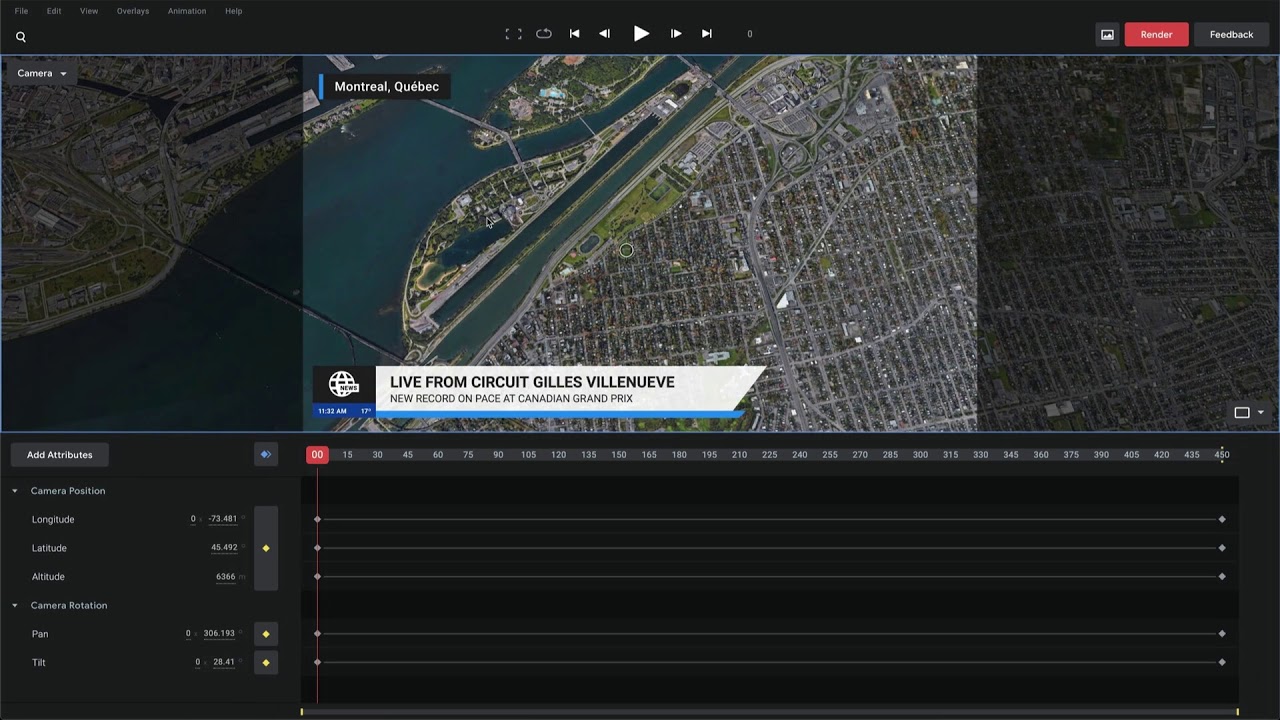Screen dimensions: 1280x720
Task: Open the Animation menu
Action: [187, 11]
